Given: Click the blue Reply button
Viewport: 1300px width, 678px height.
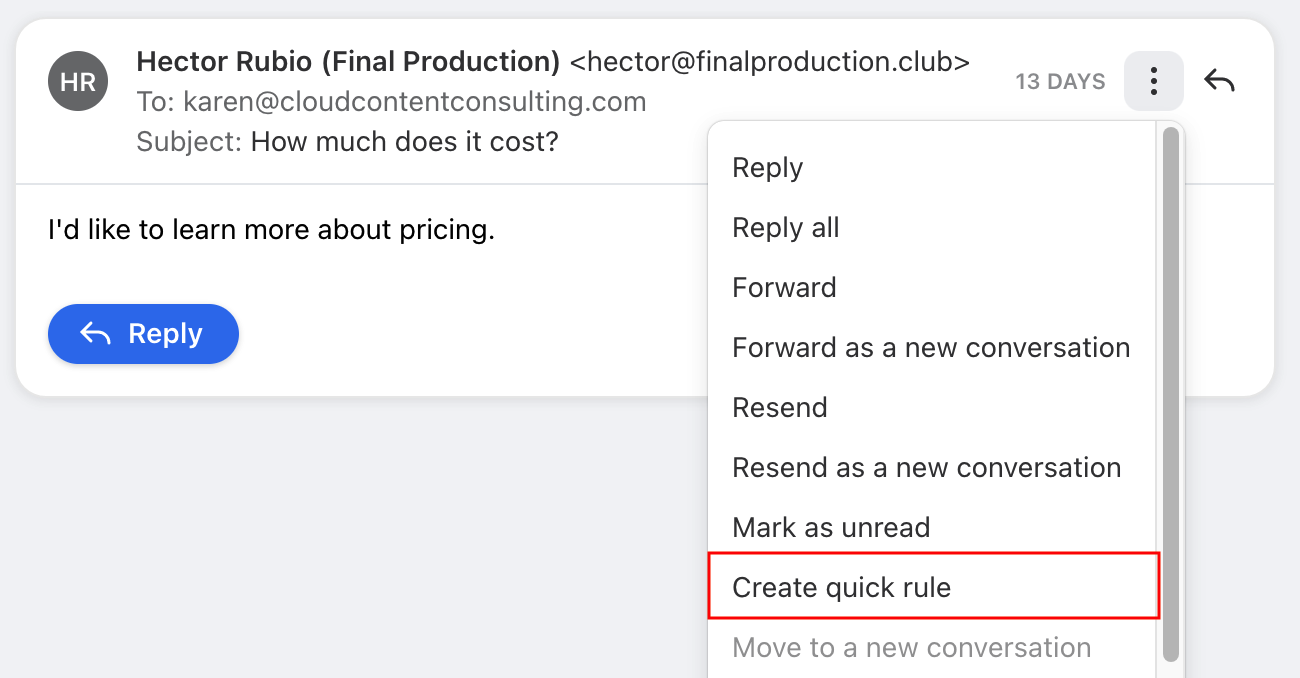Looking at the screenshot, I should pyautogui.click(x=143, y=334).
